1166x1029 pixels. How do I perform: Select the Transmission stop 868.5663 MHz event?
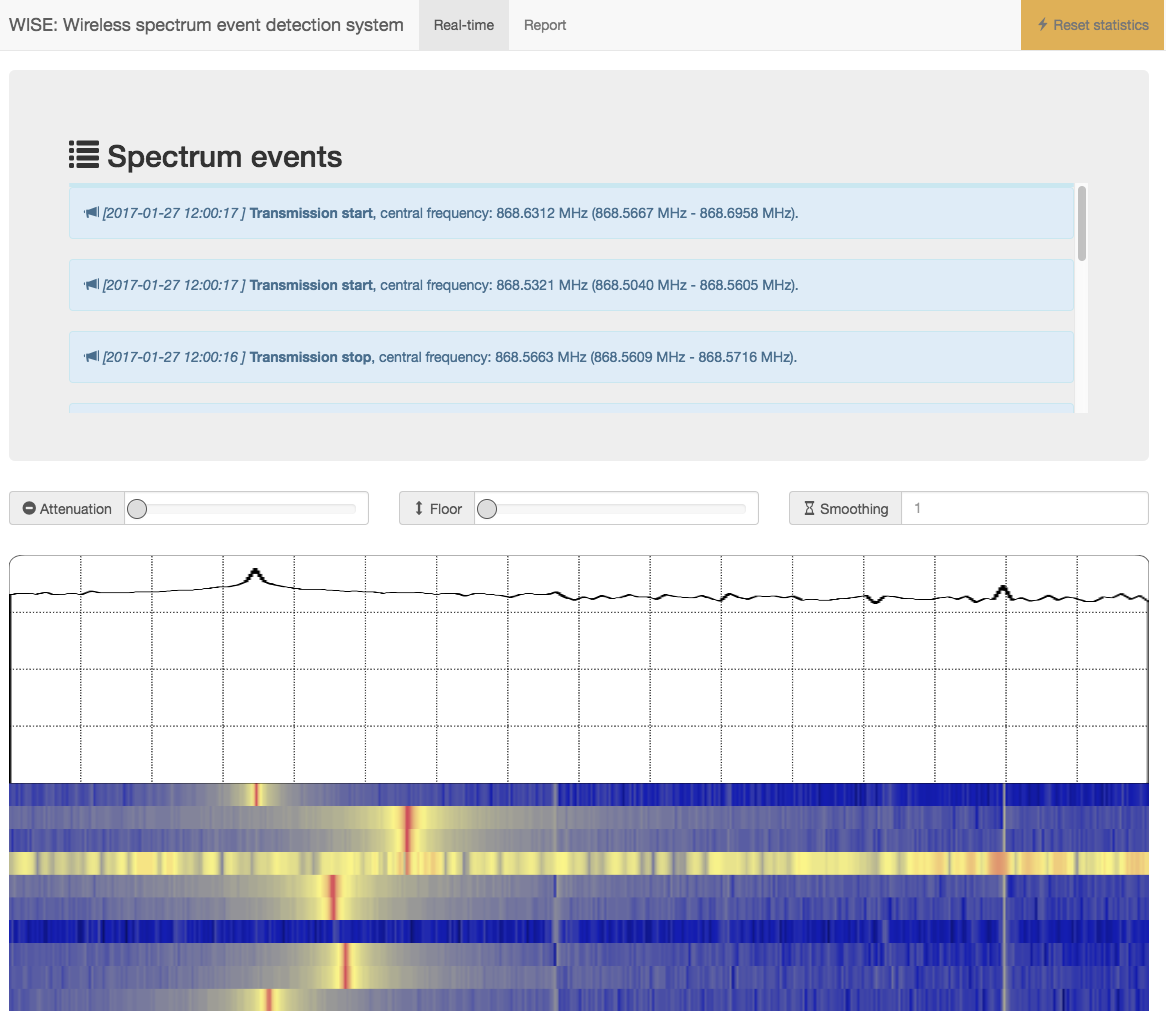(570, 357)
